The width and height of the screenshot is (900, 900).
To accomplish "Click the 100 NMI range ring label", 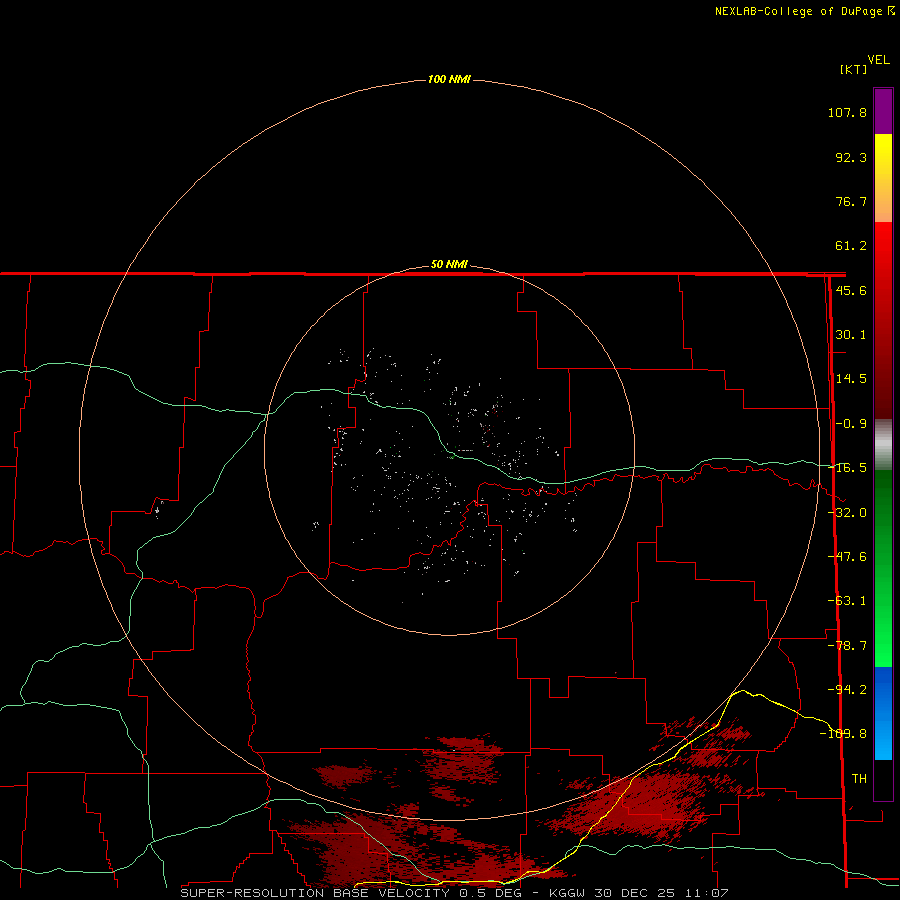I will pos(449,79).
